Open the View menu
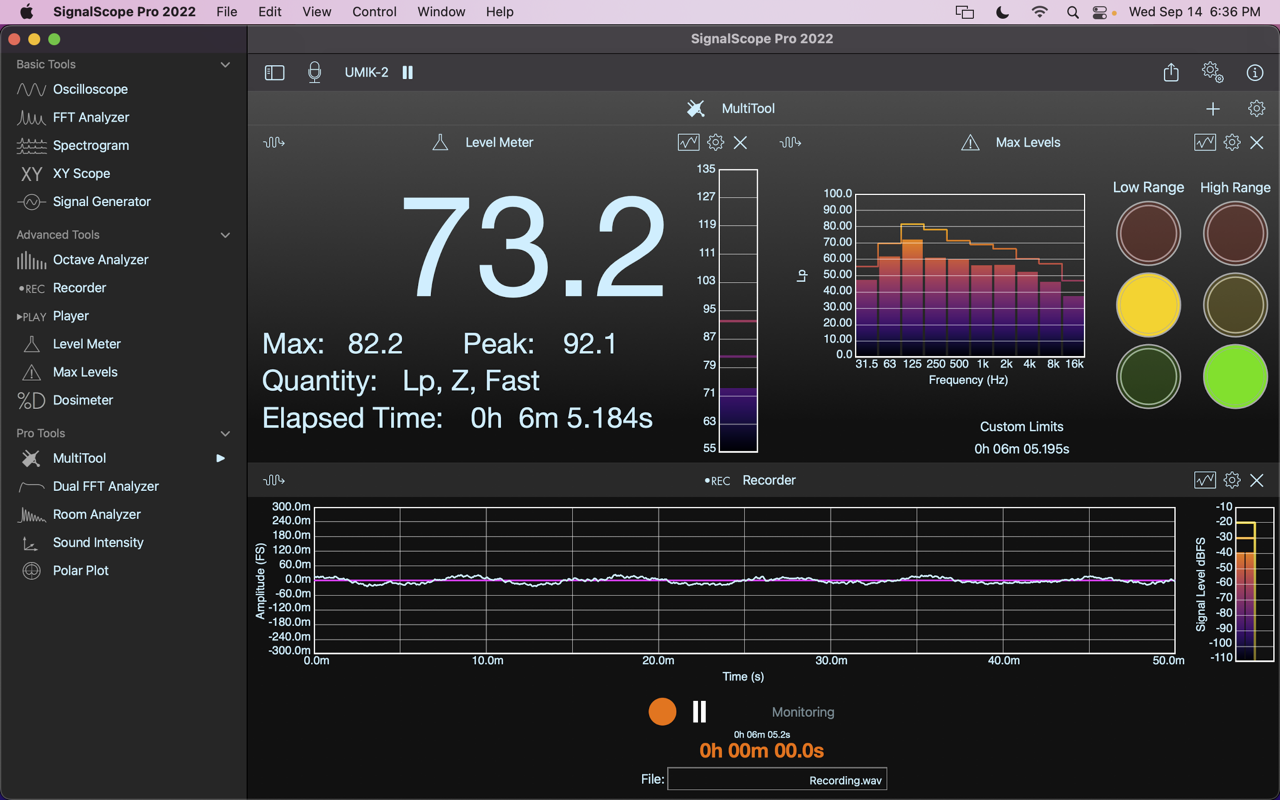Screen dimensions: 1280x800 317,12
